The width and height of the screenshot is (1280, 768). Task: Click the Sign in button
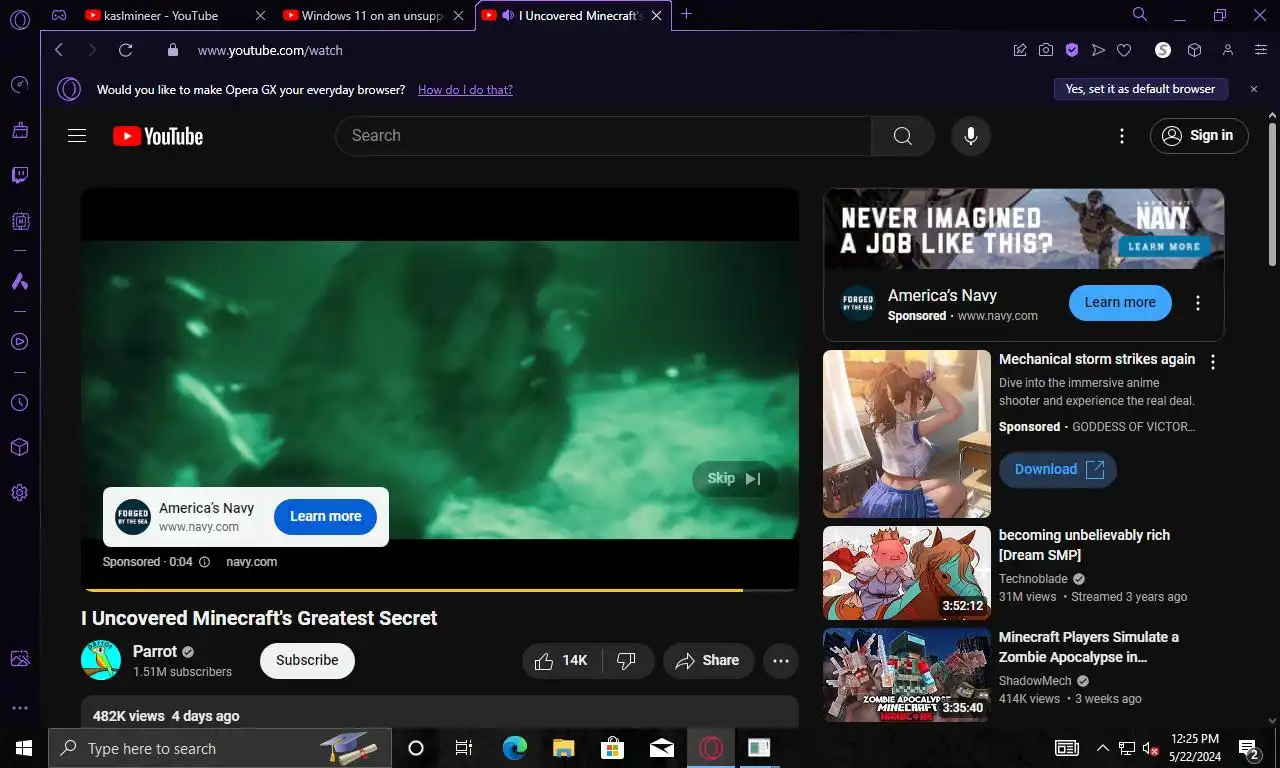(x=1199, y=136)
